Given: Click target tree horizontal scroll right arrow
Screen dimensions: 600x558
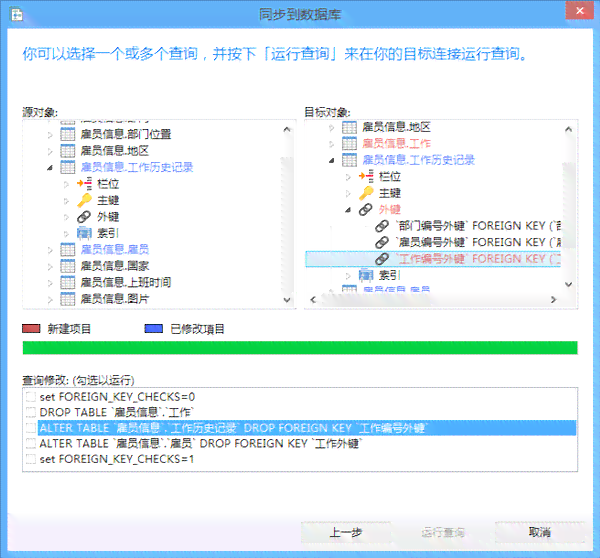Looking at the screenshot, I should click(553, 300).
